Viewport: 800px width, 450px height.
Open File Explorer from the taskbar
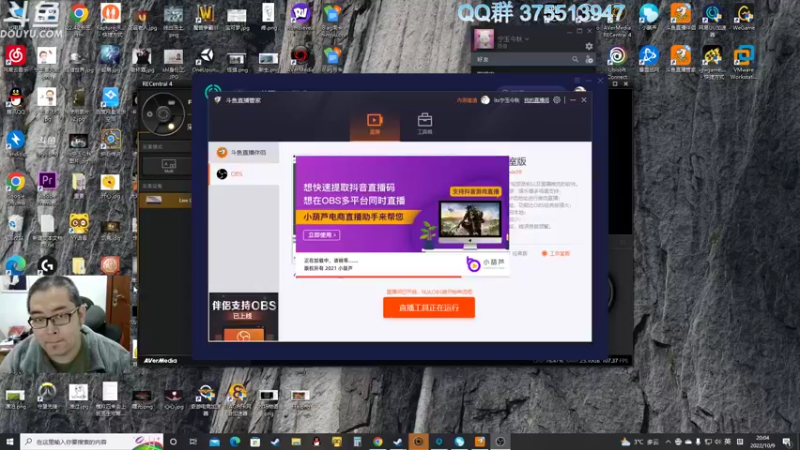296,441
